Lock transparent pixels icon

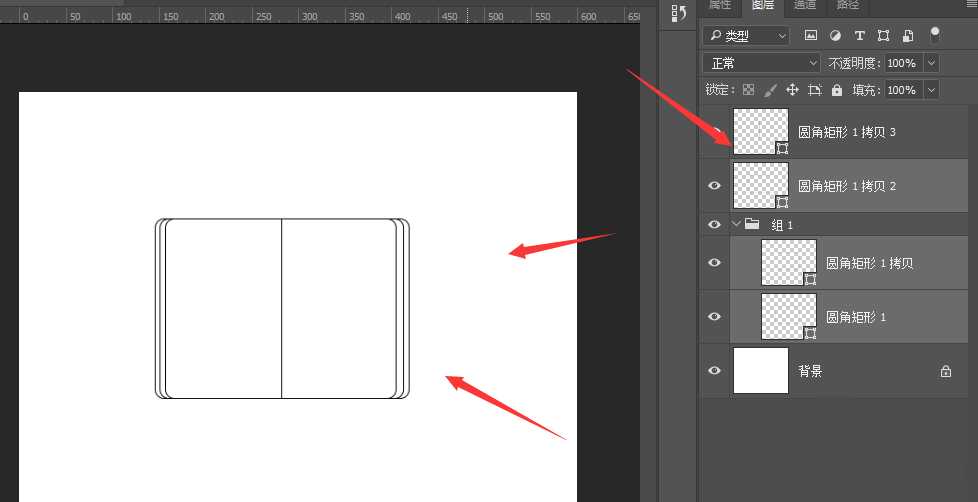click(748, 90)
